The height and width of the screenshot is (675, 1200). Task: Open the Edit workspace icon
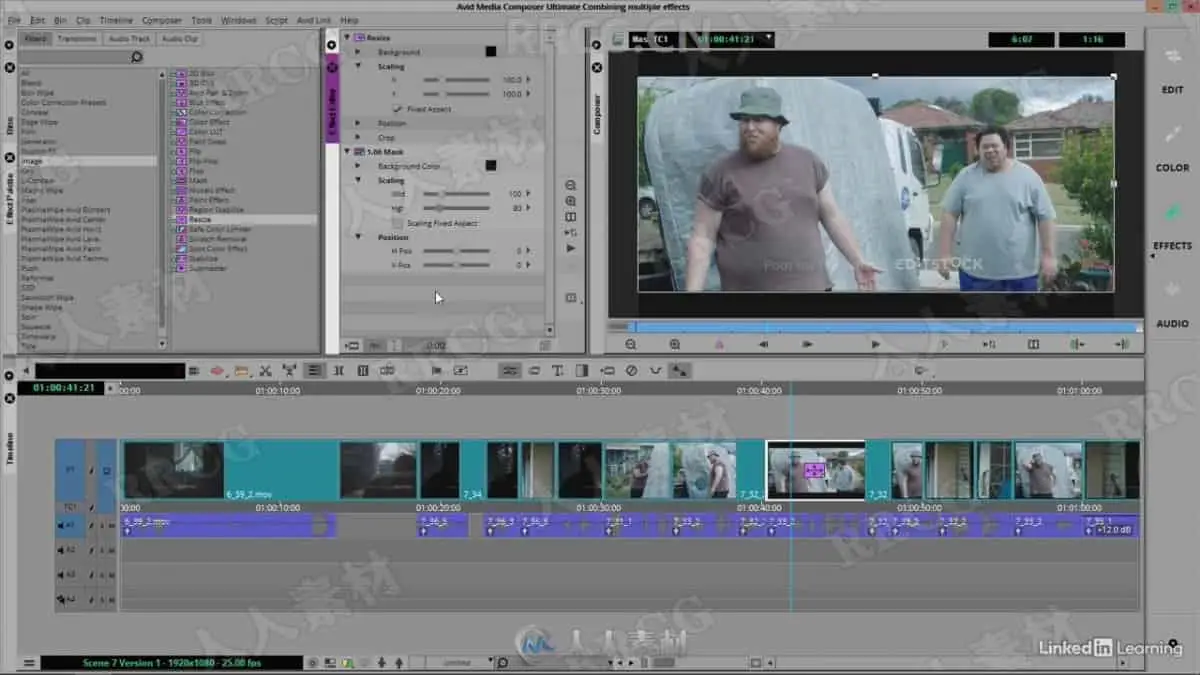(x=1172, y=56)
